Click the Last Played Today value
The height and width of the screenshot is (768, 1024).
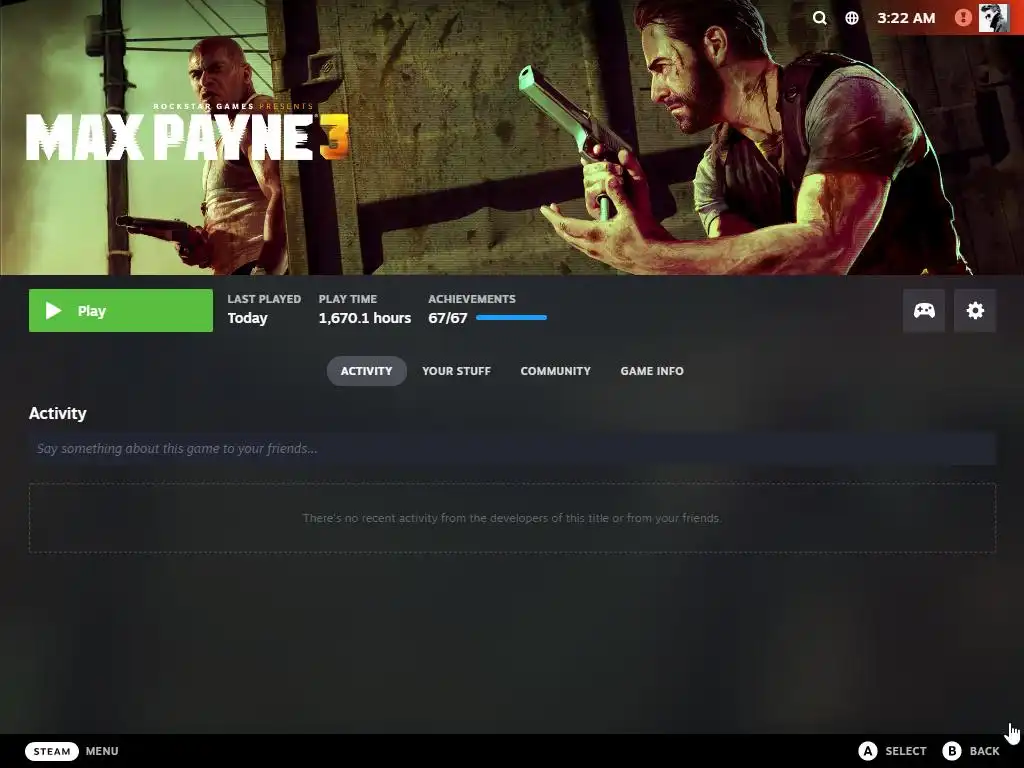point(247,318)
